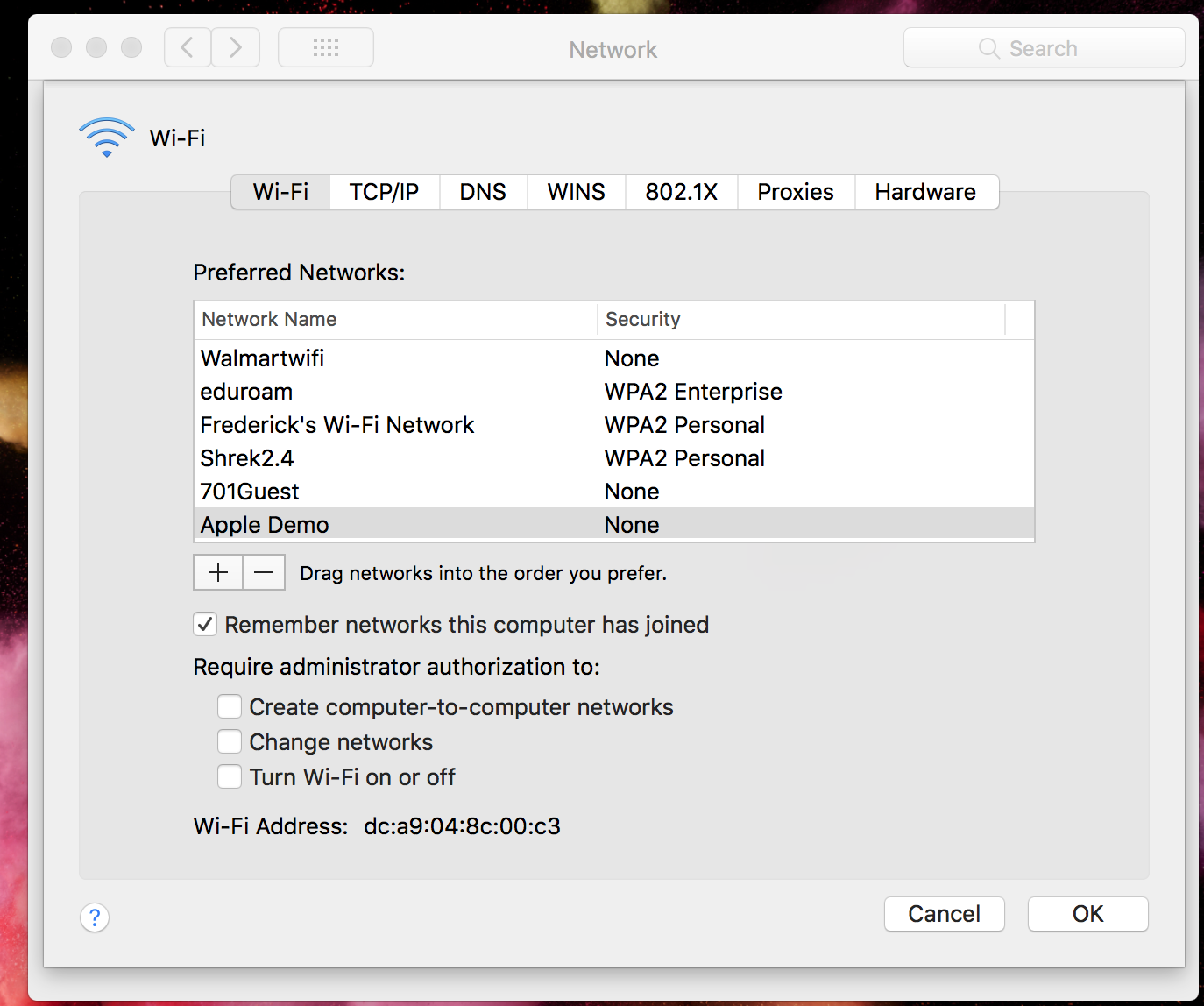Open help with the question mark button
The height and width of the screenshot is (1006, 1204).
(x=95, y=917)
